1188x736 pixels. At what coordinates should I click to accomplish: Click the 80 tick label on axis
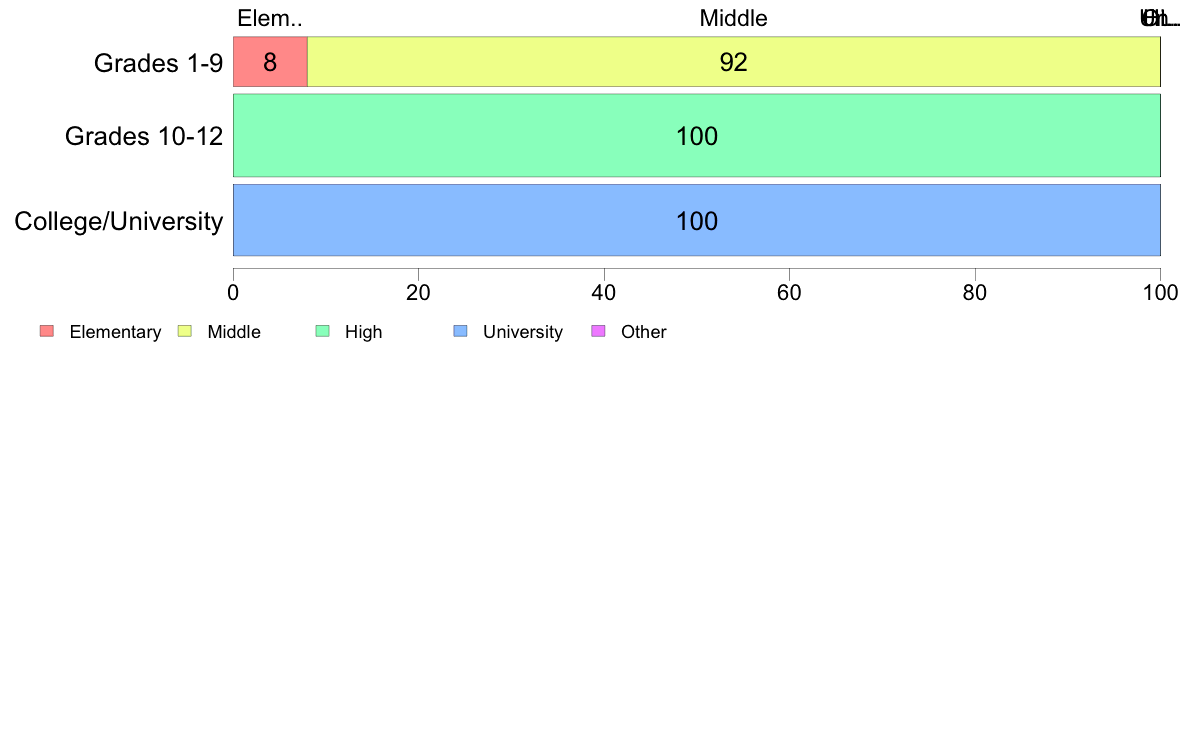[975, 293]
